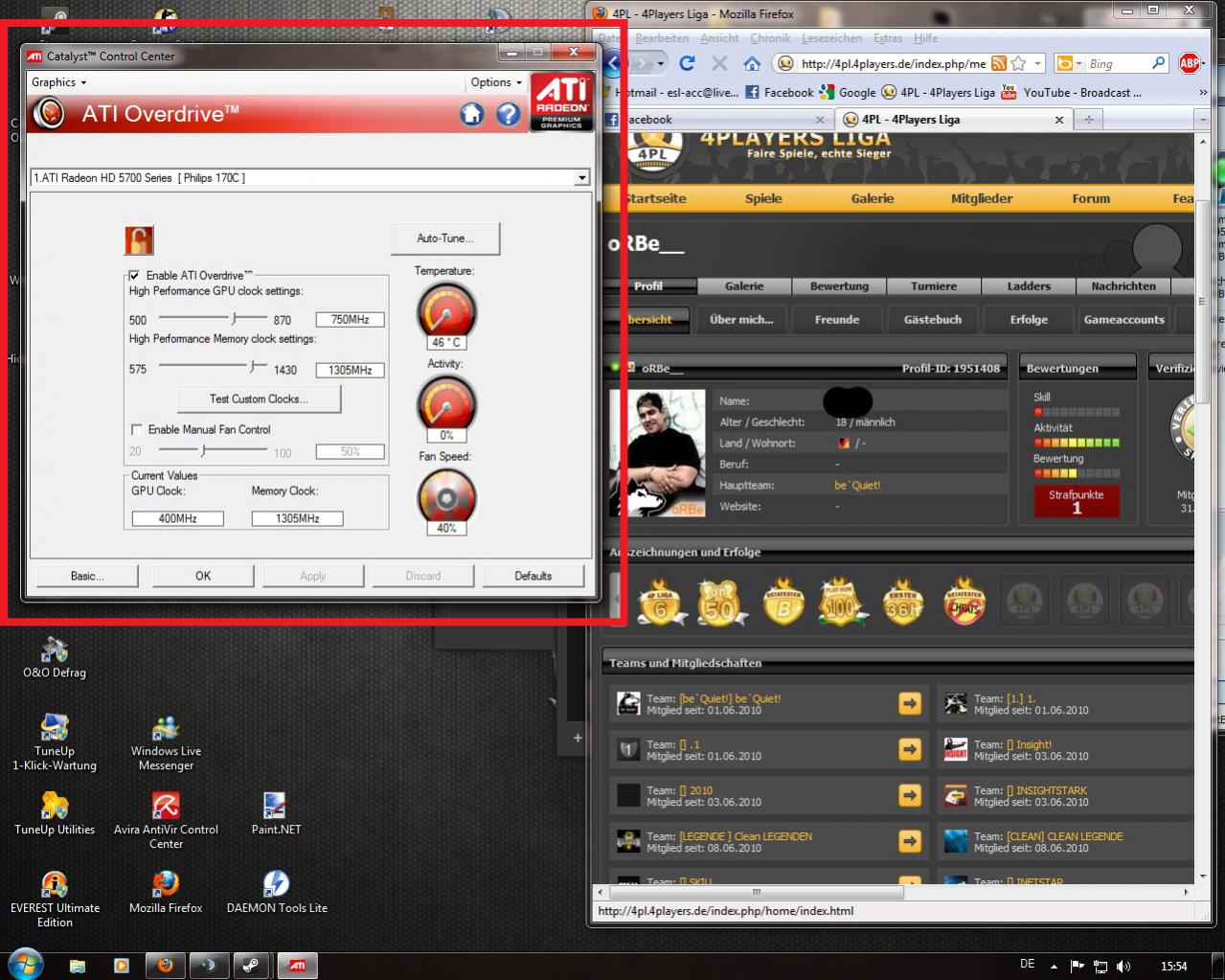Viewport: 1225px width, 980px height.
Task: Bookmark page using the star icon
Action: [1018, 63]
